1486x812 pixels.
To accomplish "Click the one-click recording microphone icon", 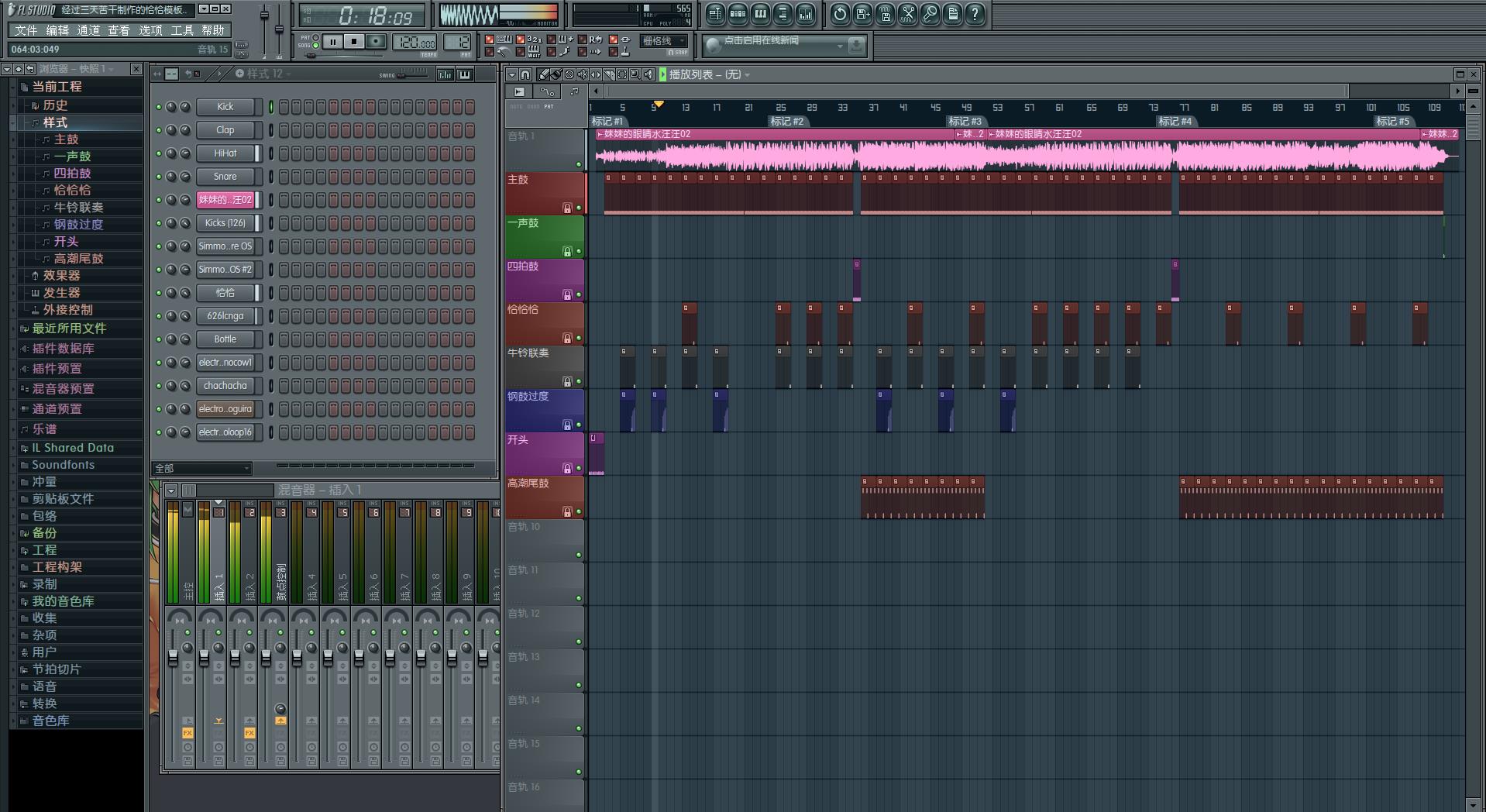I will click(930, 14).
